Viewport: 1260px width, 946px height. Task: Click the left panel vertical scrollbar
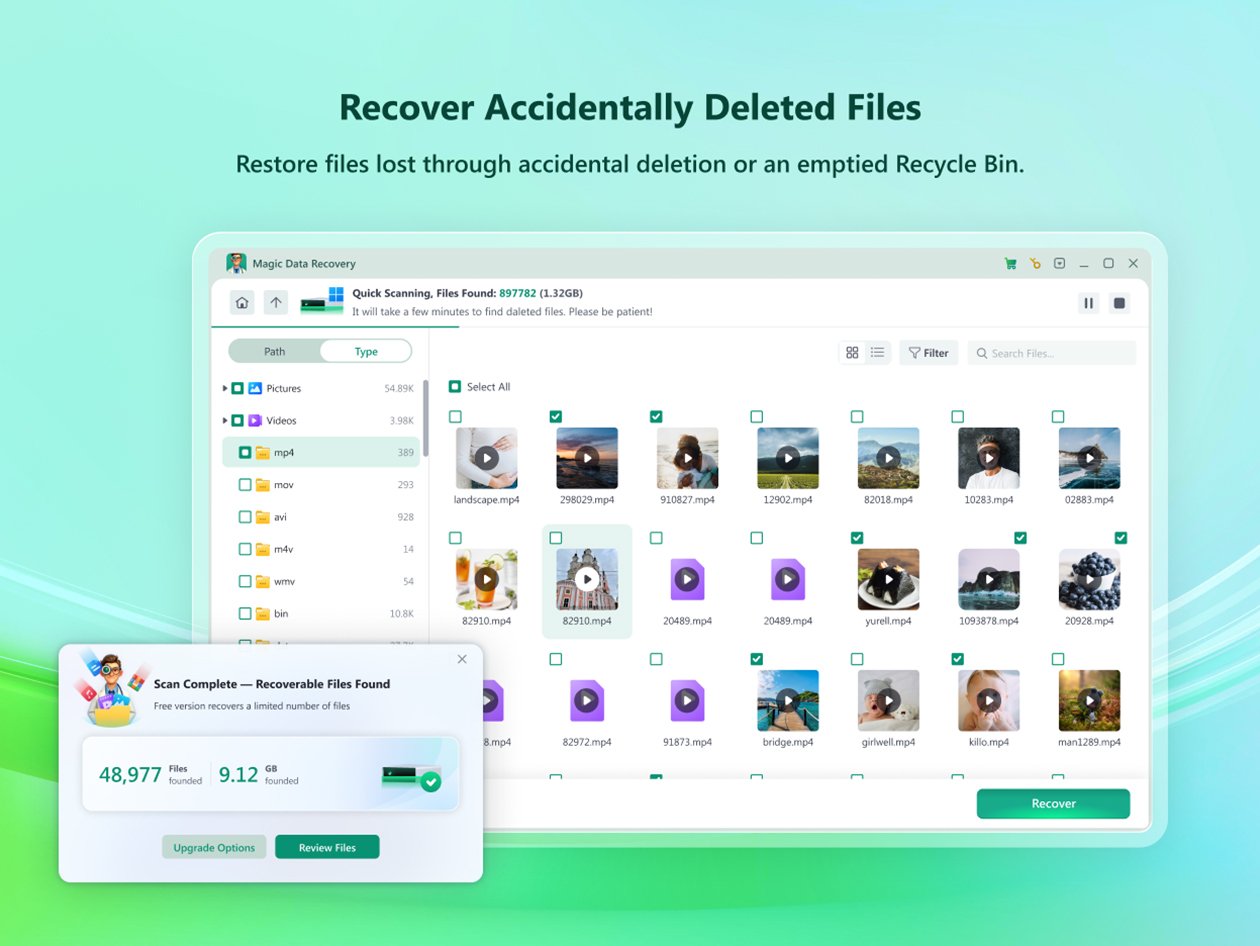click(426, 418)
